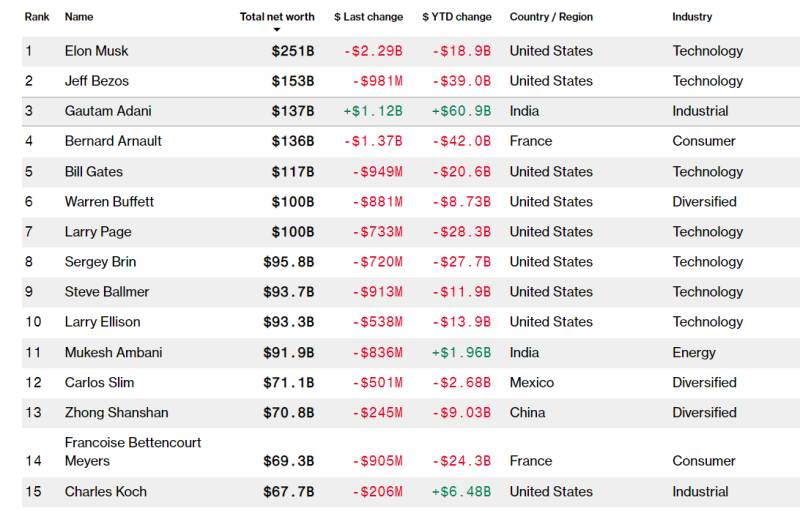Click on Bill Gates name

(x=93, y=171)
